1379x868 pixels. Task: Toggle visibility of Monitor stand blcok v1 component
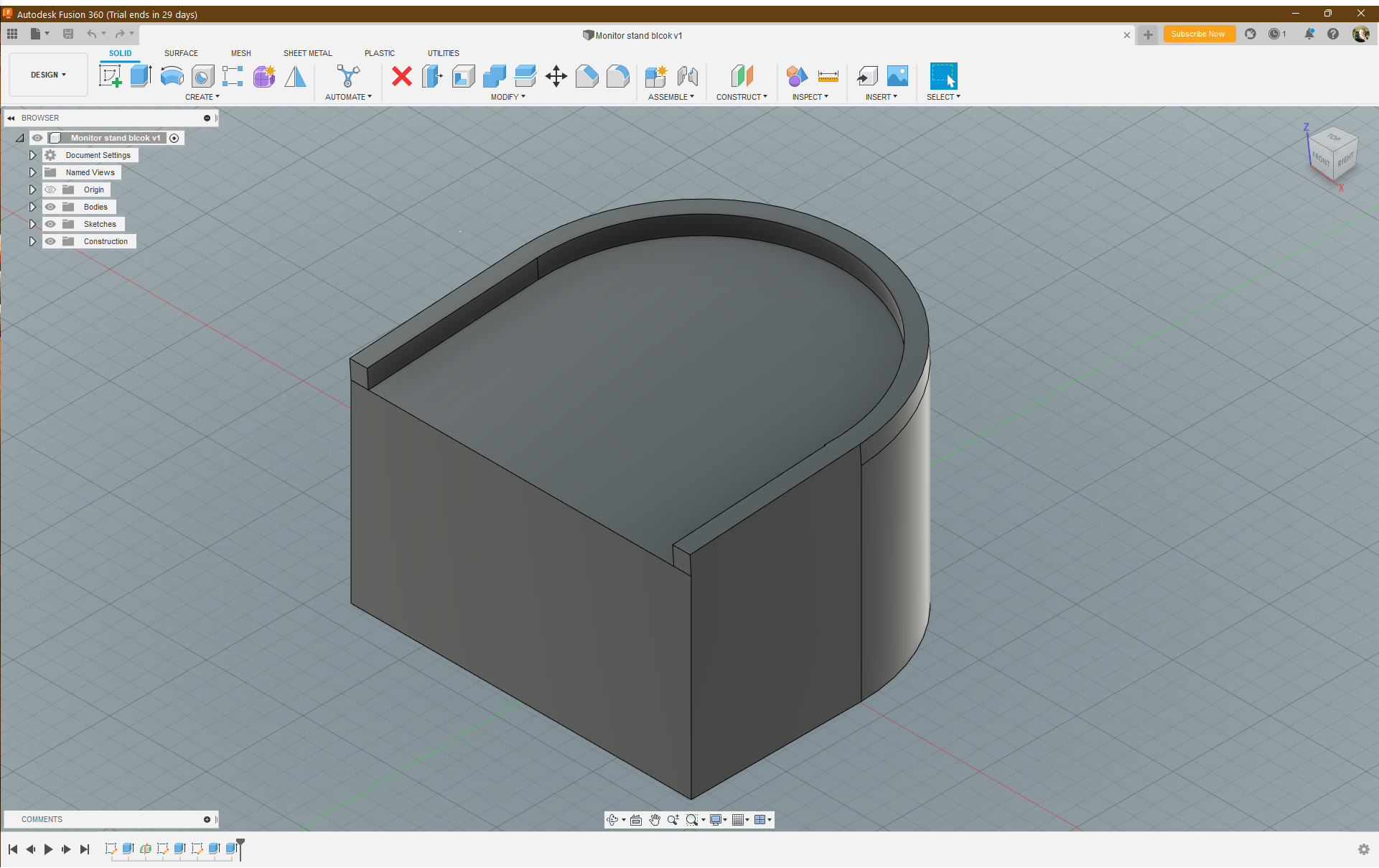[x=37, y=138]
